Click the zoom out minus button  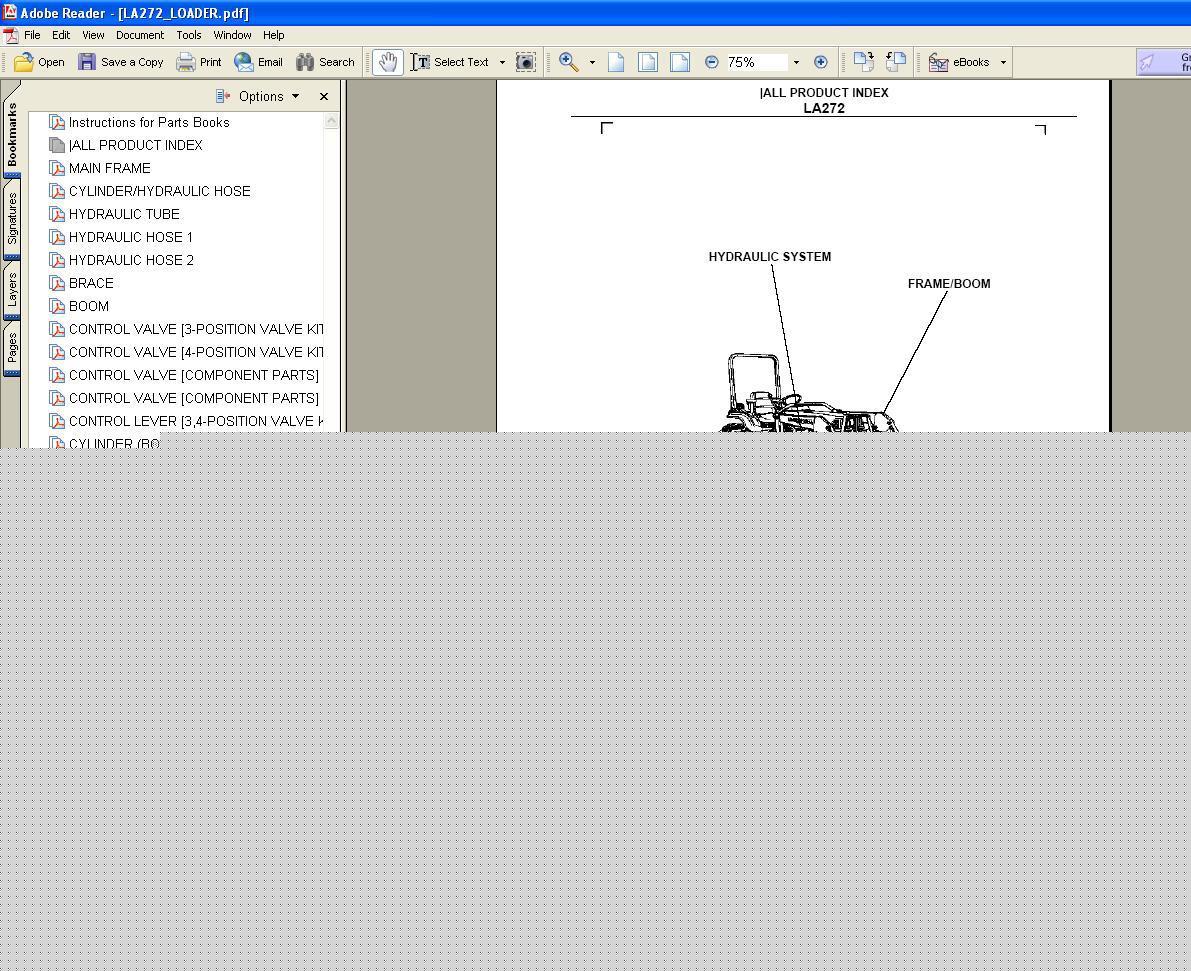pyautogui.click(x=711, y=62)
